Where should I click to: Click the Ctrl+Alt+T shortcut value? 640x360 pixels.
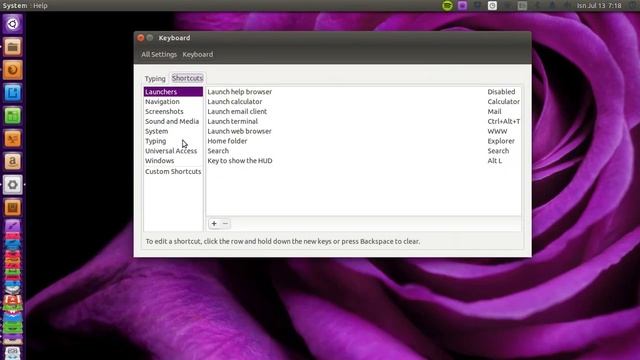504,121
